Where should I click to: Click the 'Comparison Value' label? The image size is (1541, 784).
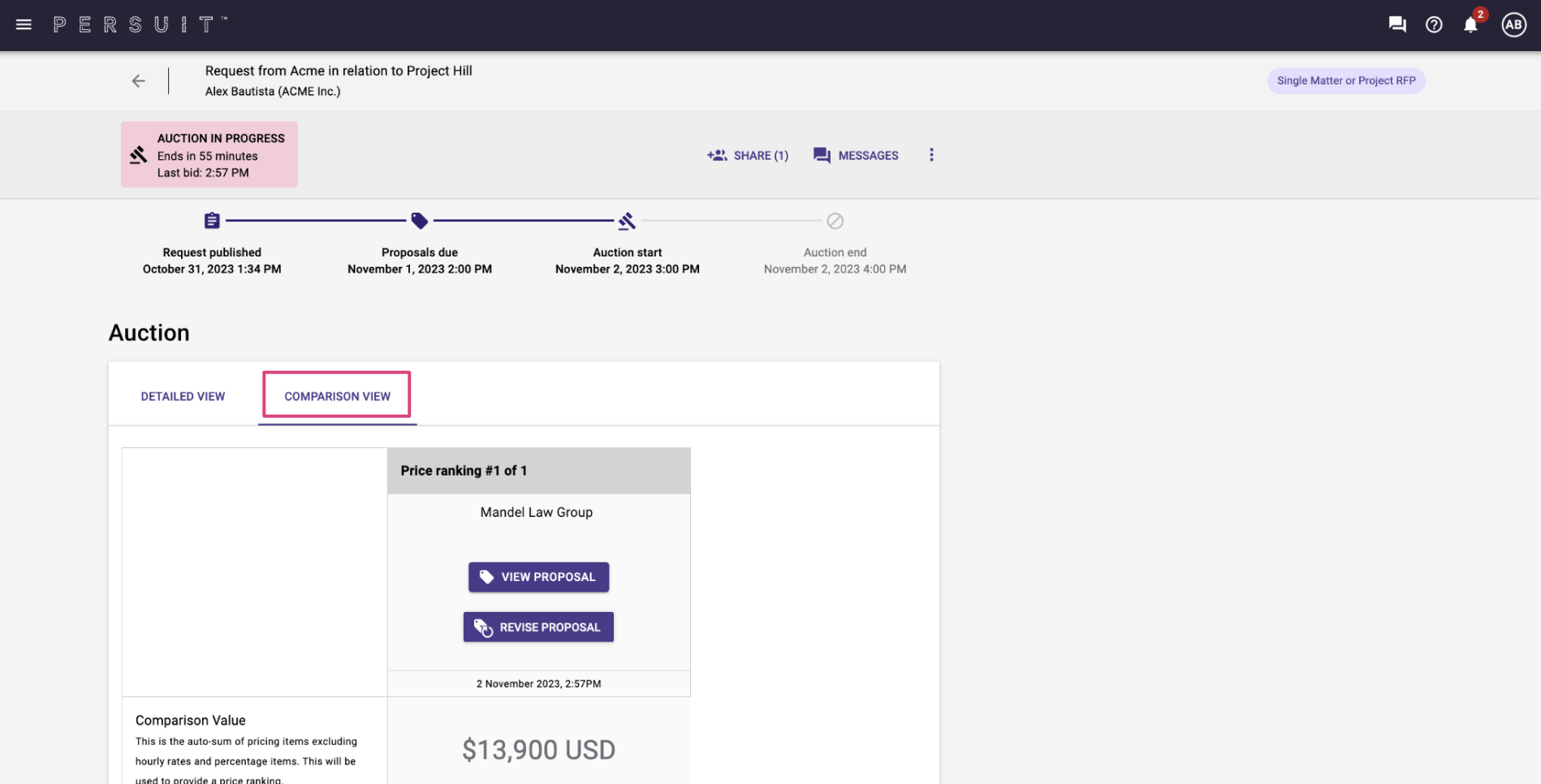tap(191, 721)
